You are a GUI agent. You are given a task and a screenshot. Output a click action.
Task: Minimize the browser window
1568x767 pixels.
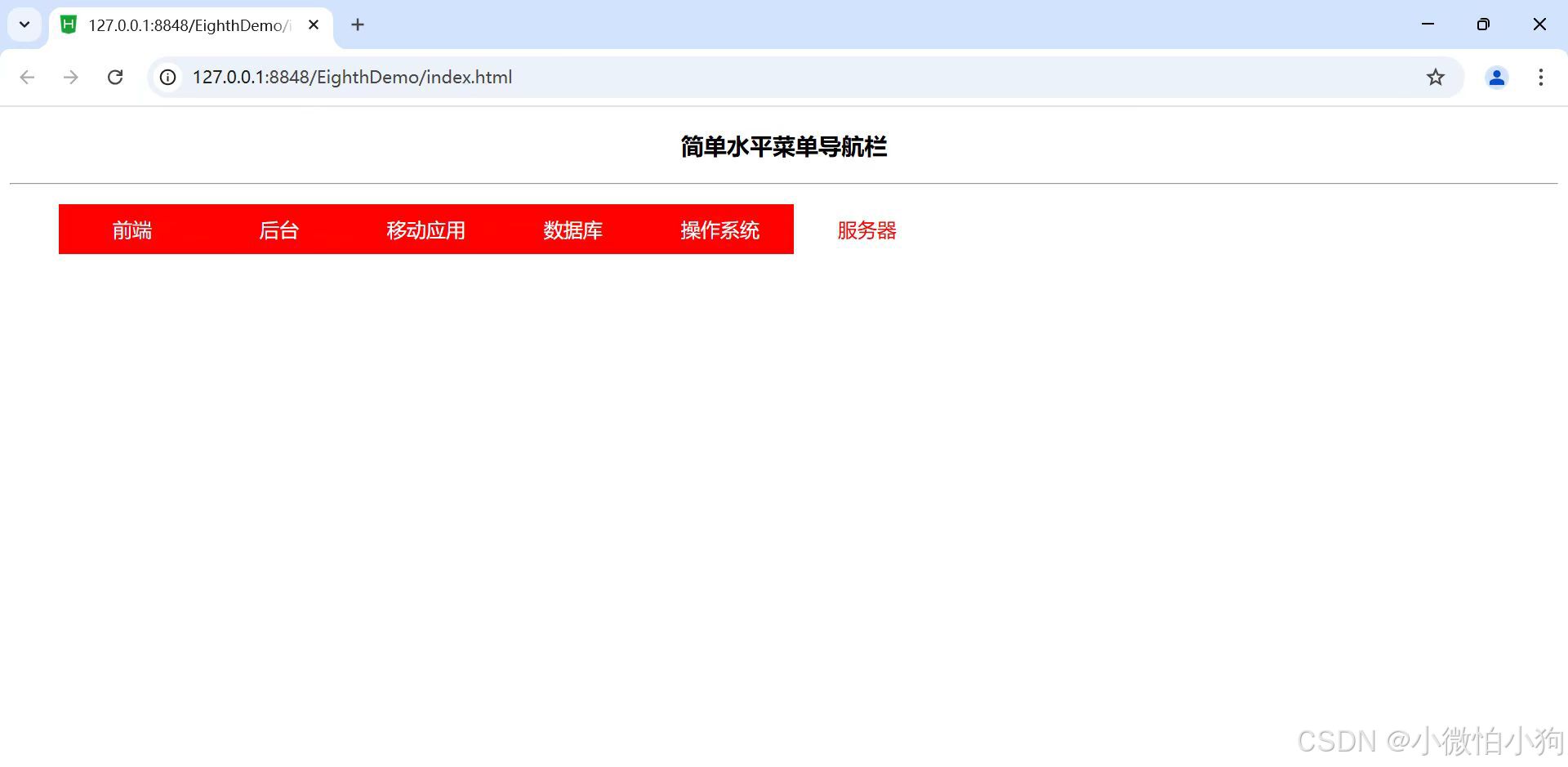[x=1428, y=25]
